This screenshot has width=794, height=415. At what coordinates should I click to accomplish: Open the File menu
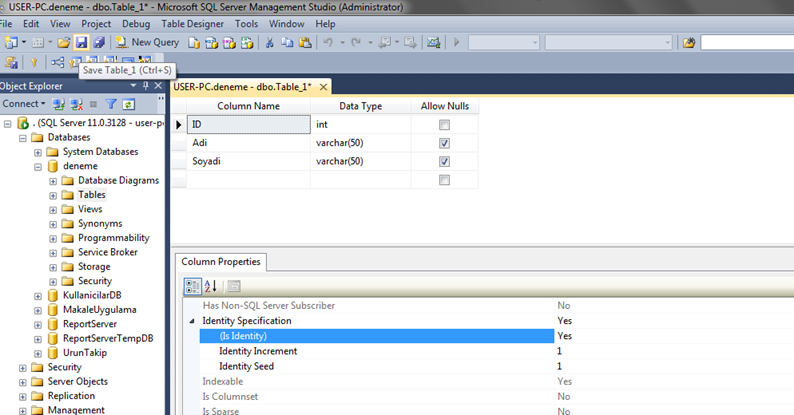(x=6, y=24)
